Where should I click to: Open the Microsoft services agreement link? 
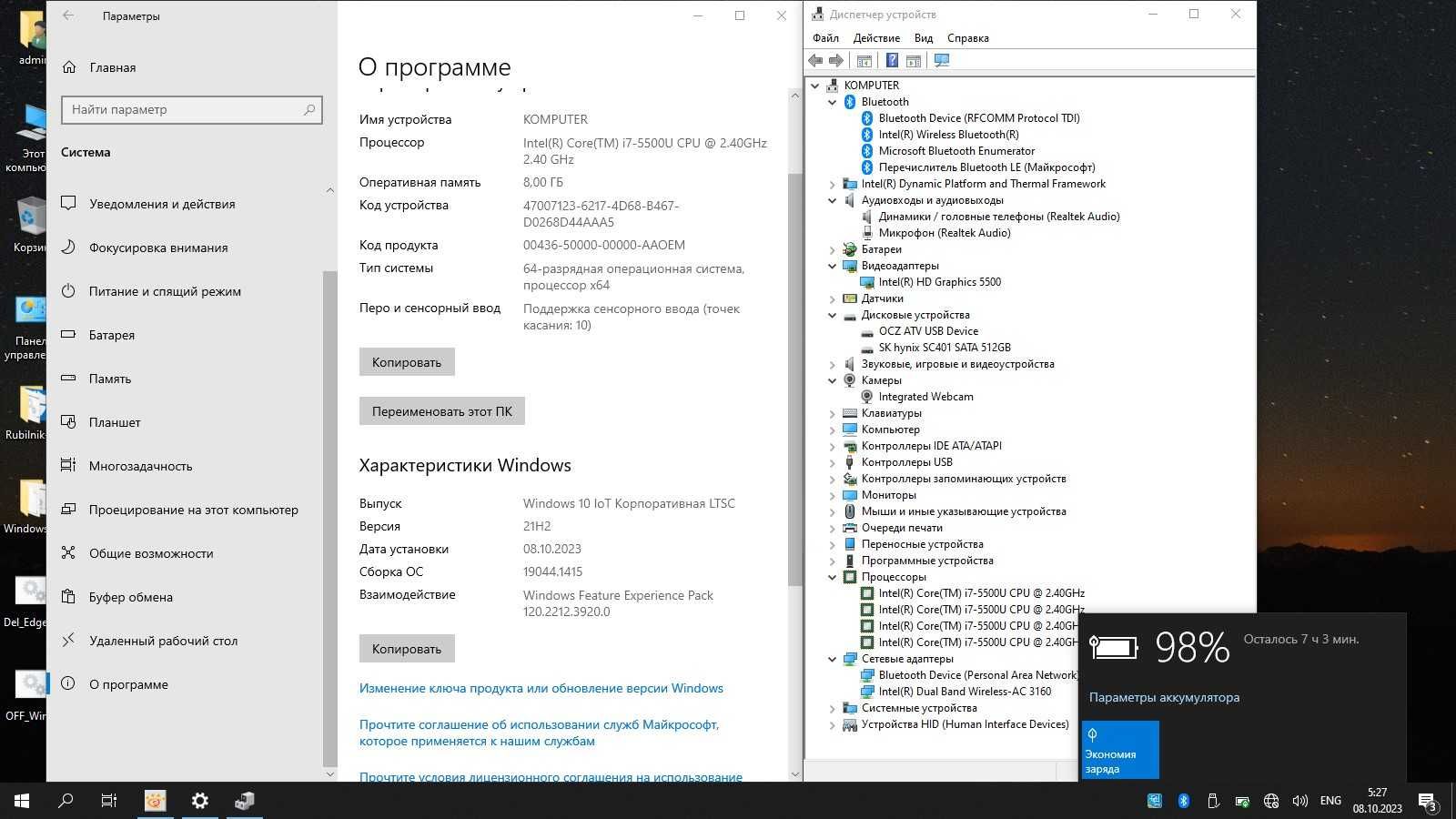(x=539, y=733)
